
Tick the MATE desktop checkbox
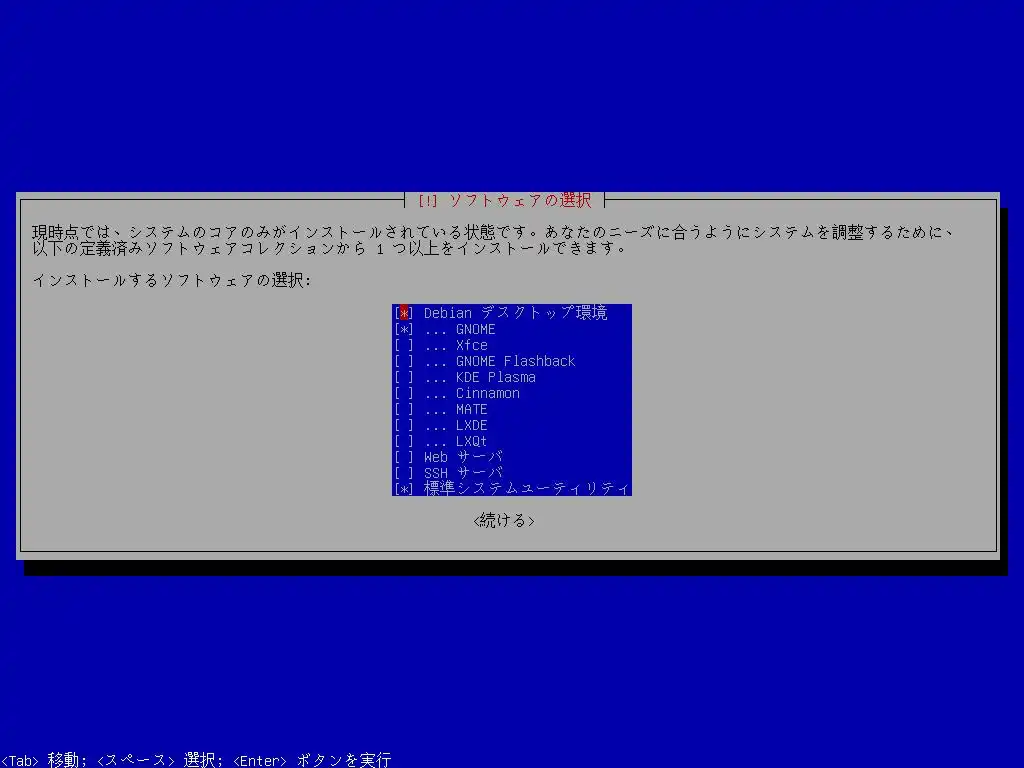click(404, 409)
